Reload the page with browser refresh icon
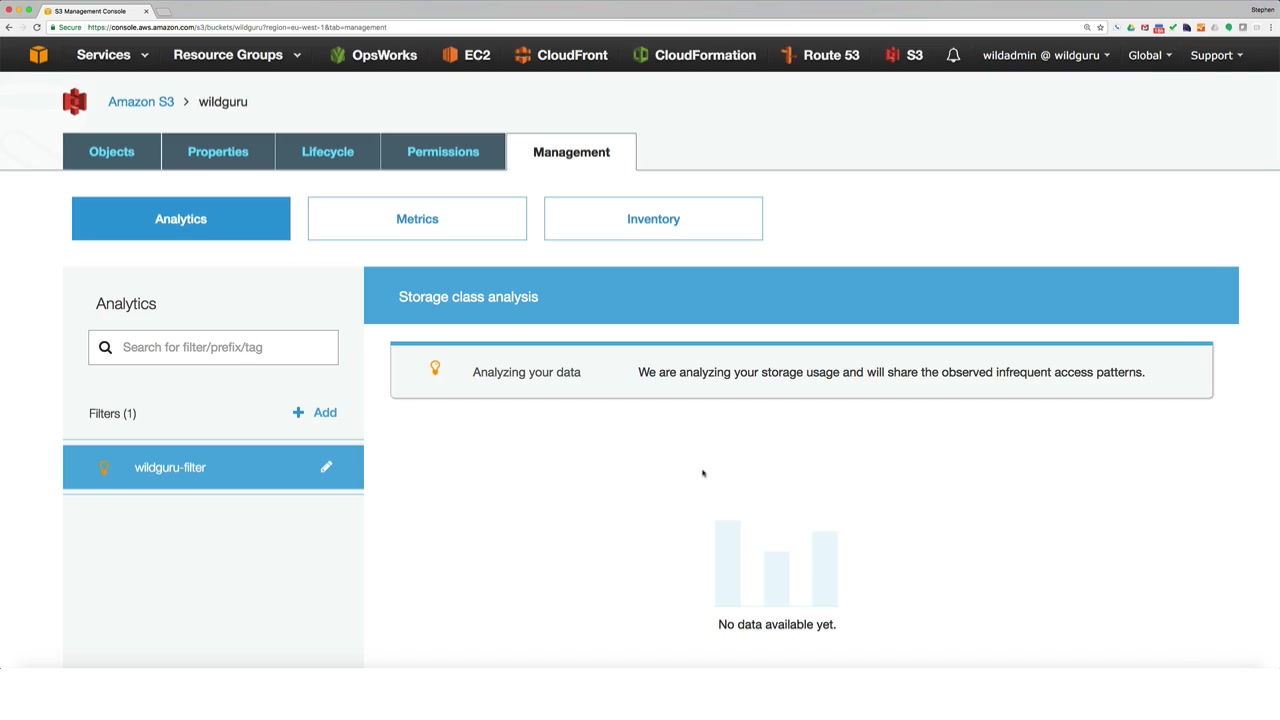1280x720 pixels. click(x=37, y=27)
